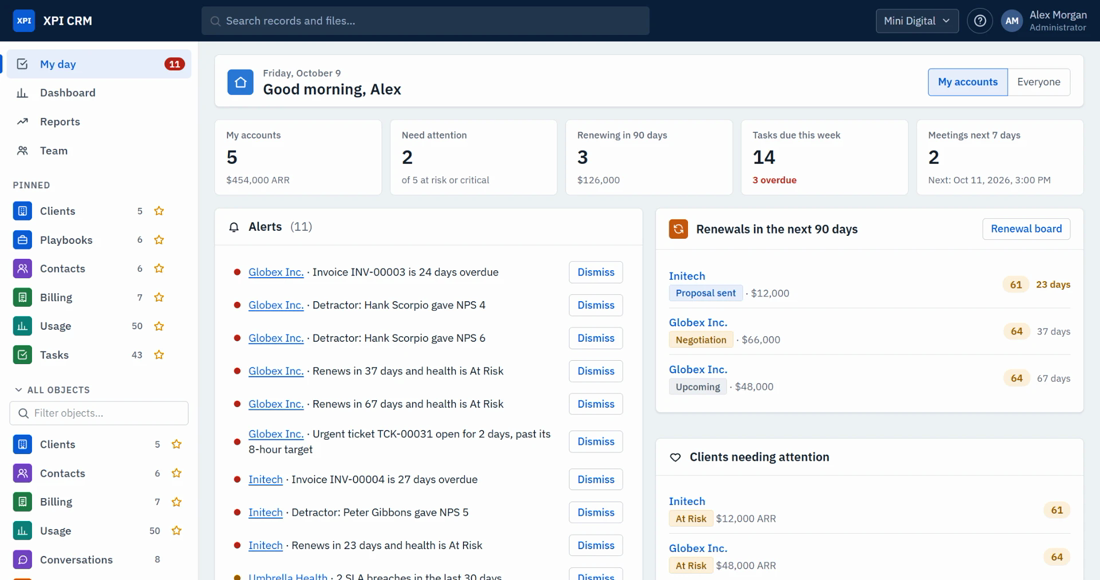This screenshot has height=580, width=1100.
Task: Click the AM user avatar
Action: pos(1012,21)
